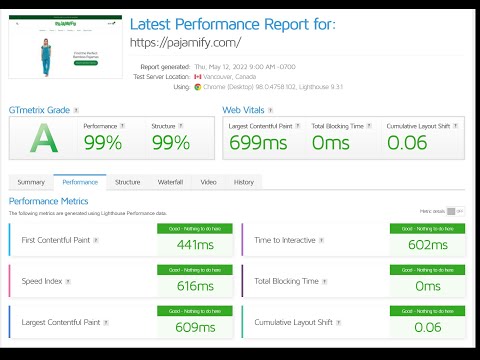Screen dimensions: 480x360
Task: Click the Total Blocking Time 0ms metric value
Action: (x=428, y=286)
